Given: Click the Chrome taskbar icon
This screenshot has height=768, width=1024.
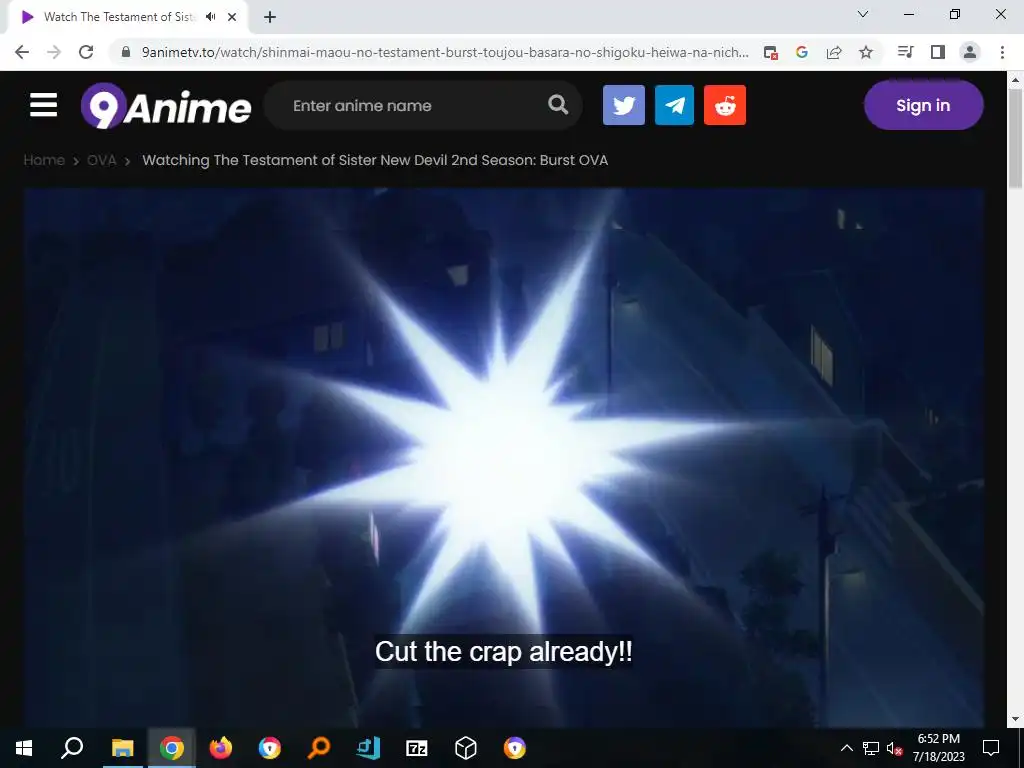Looking at the screenshot, I should click(x=172, y=748).
